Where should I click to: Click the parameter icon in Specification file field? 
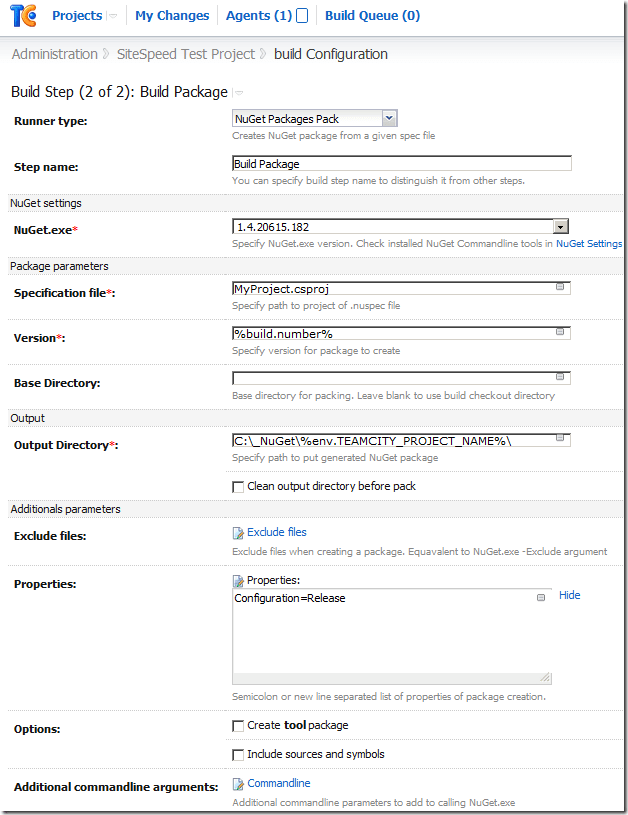click(560, 286)
